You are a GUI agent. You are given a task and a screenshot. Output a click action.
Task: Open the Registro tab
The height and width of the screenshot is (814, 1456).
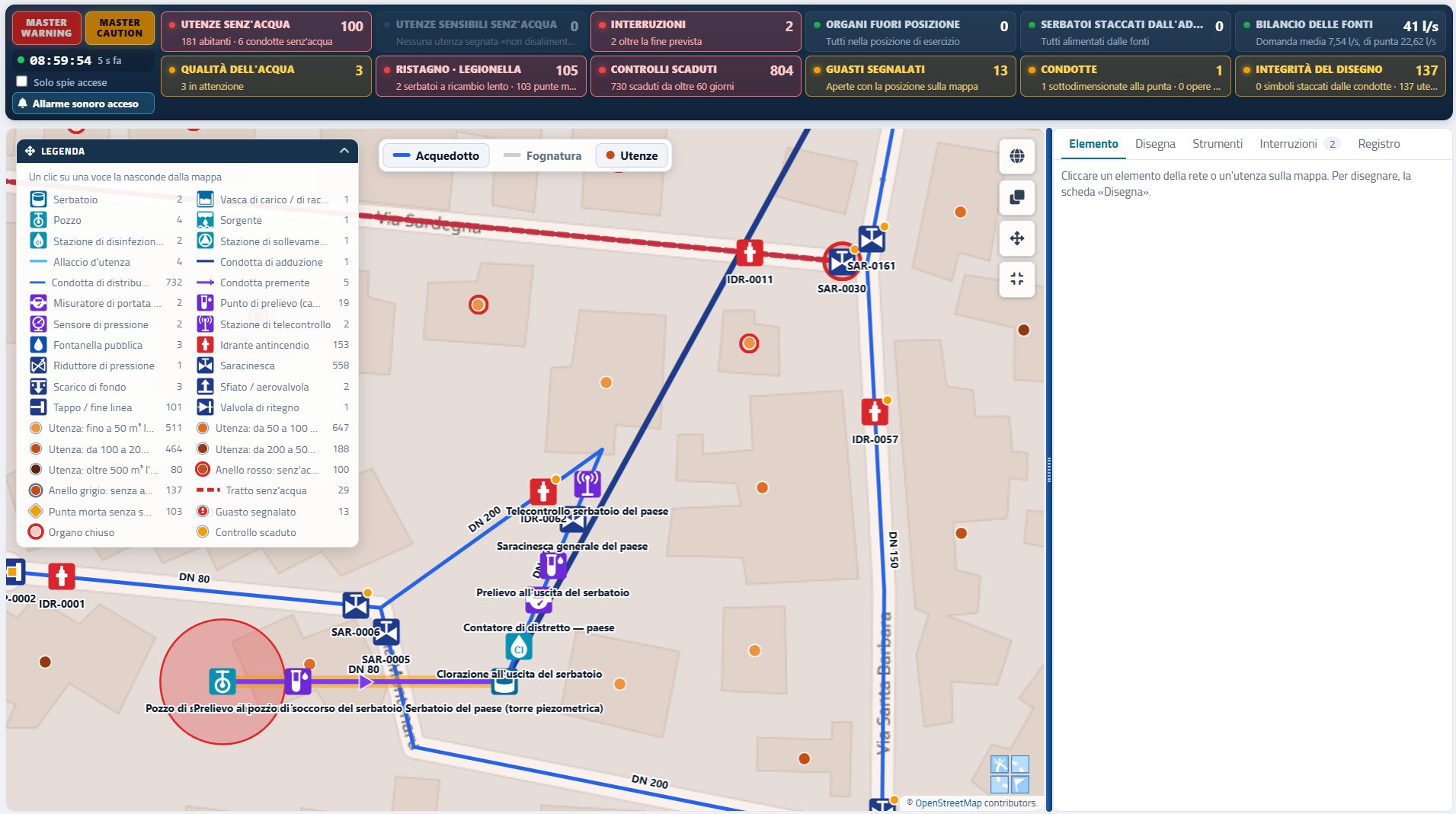[x=1379, y=144]
